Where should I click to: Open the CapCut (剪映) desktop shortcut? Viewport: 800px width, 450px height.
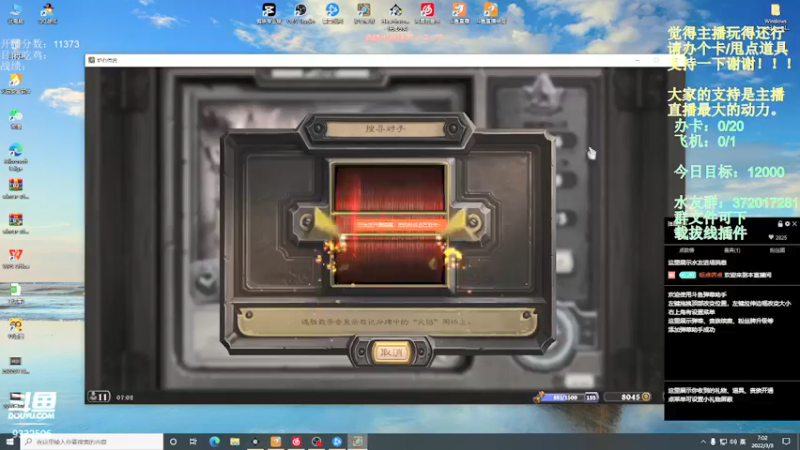coord(269,13)
